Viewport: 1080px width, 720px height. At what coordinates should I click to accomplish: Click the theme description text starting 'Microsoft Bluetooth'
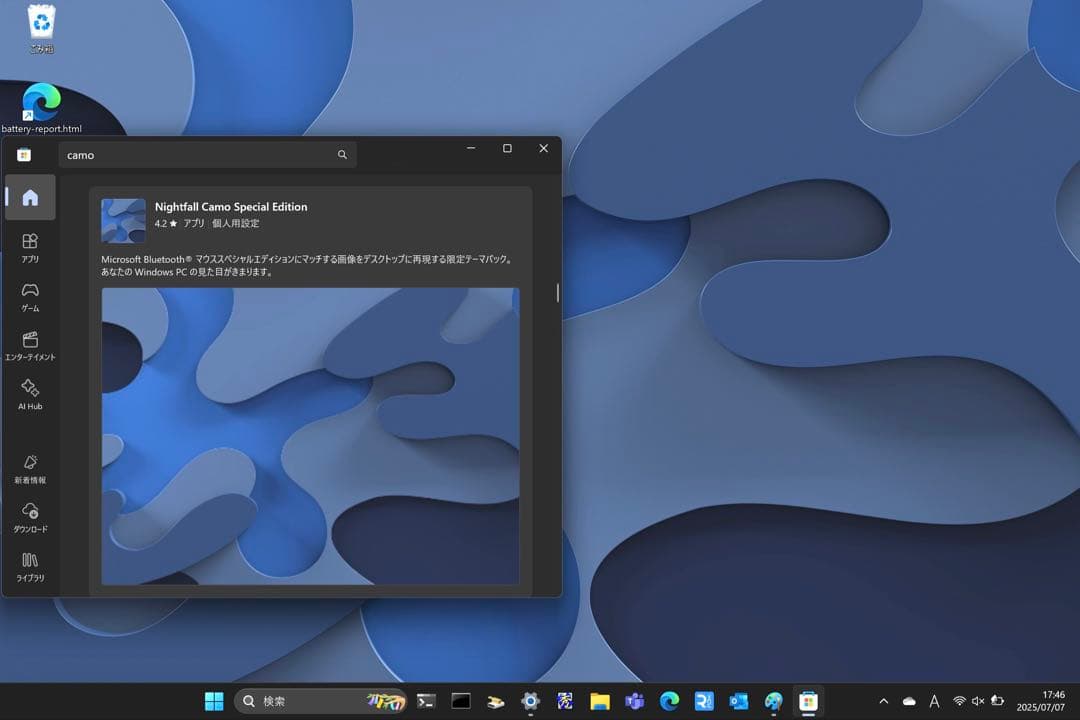click(307, 265)
